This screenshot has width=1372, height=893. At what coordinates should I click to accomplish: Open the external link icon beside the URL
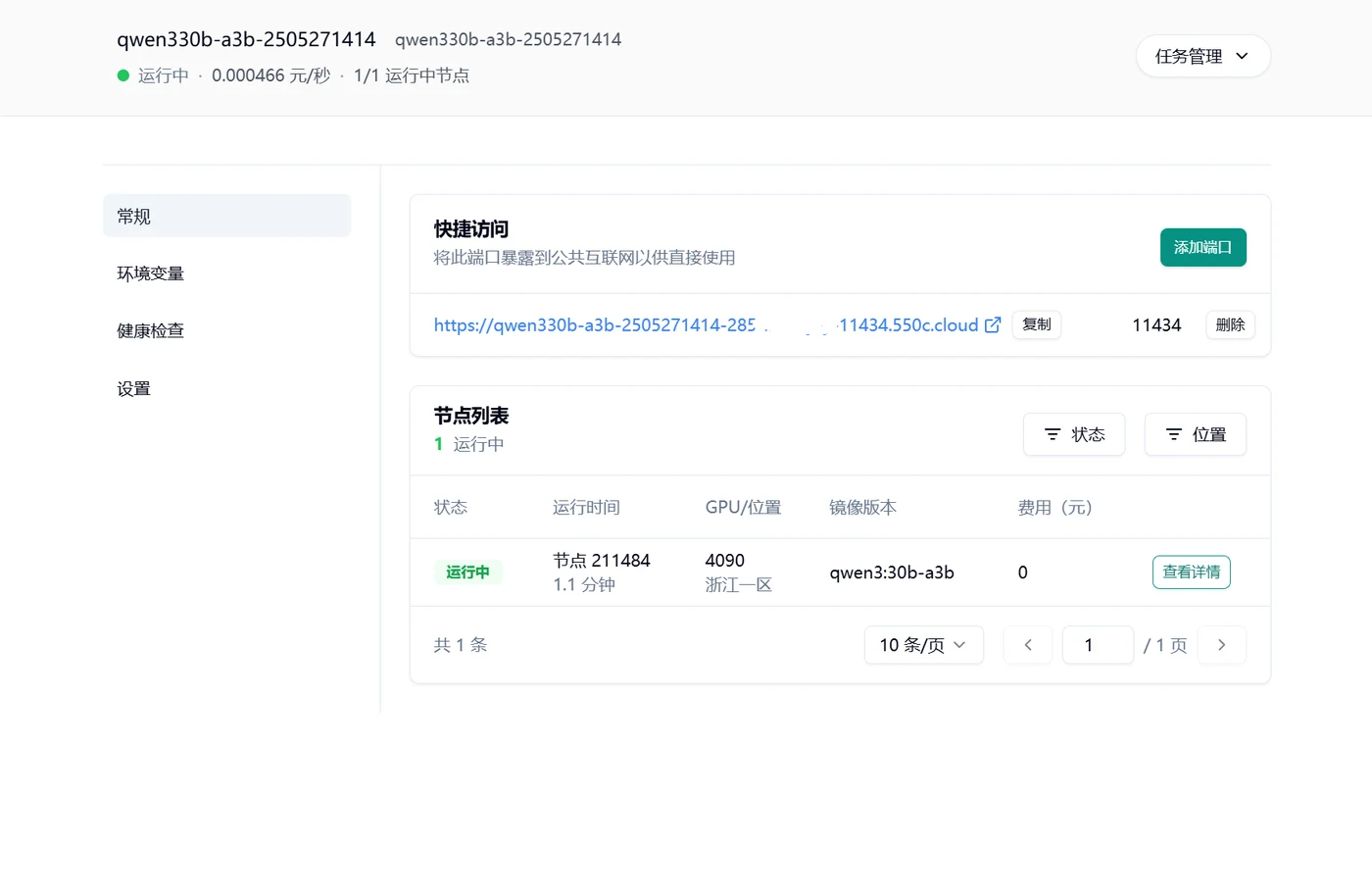tap(993, 324)
